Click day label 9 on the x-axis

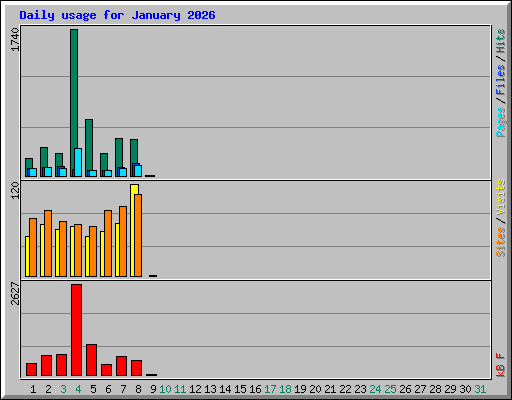pyautogui.click(x=153, y=389)
